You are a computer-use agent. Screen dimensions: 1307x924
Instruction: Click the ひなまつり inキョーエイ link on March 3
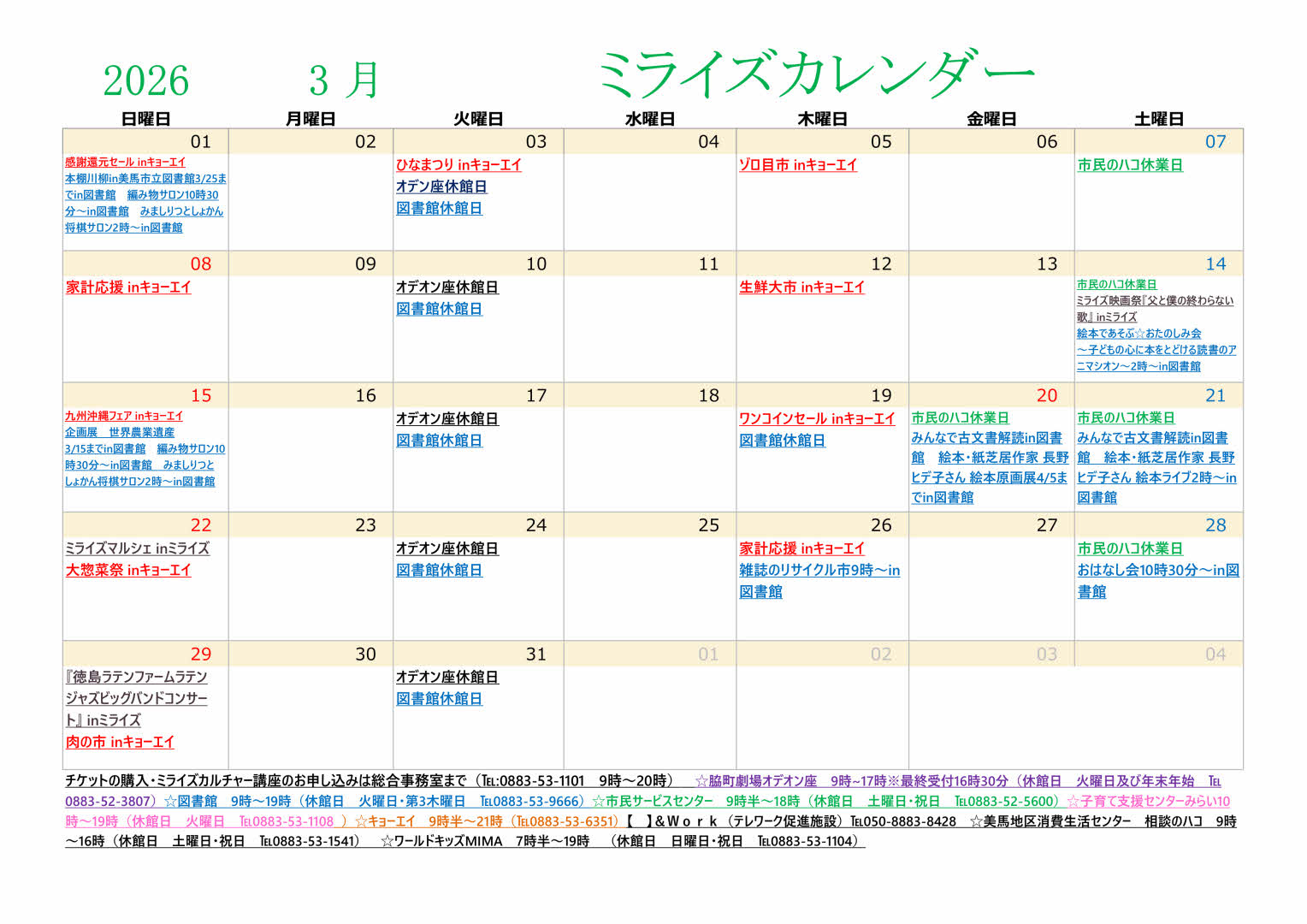tap(458, 165)
